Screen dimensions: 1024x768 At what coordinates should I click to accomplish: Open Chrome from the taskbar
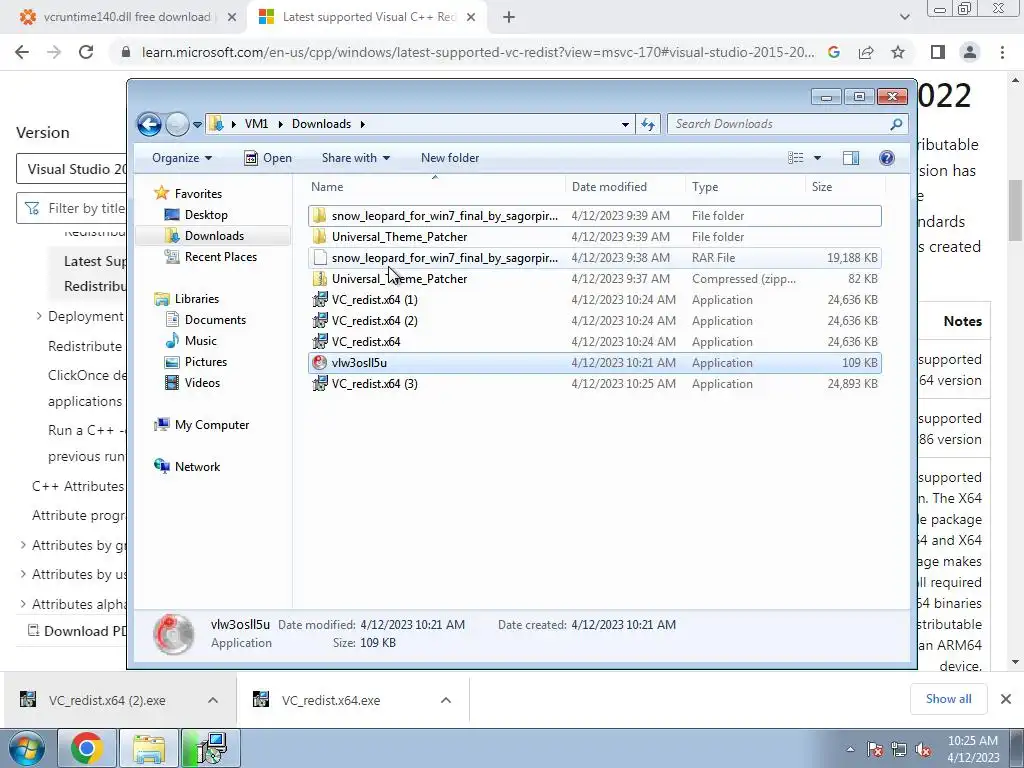click(87, 748)
